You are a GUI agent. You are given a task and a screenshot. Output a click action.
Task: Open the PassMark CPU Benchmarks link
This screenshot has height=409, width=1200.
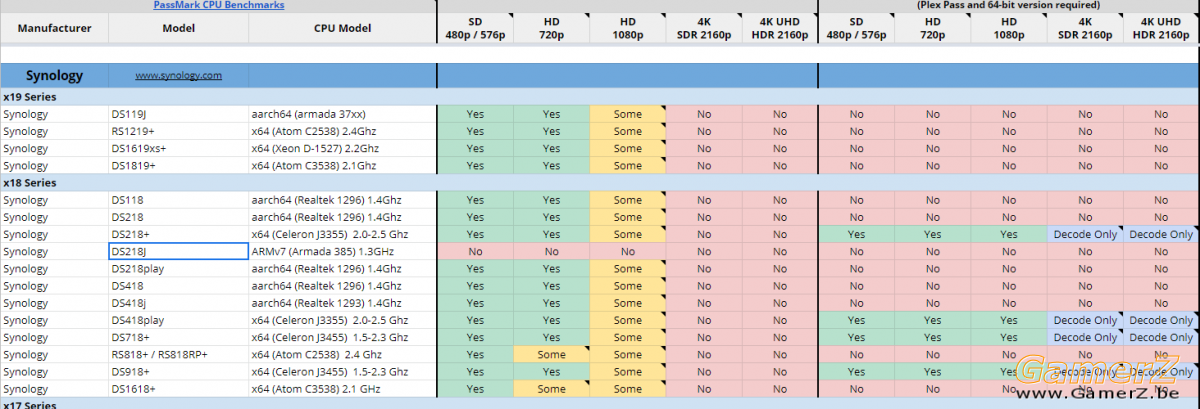coord(218,5)
